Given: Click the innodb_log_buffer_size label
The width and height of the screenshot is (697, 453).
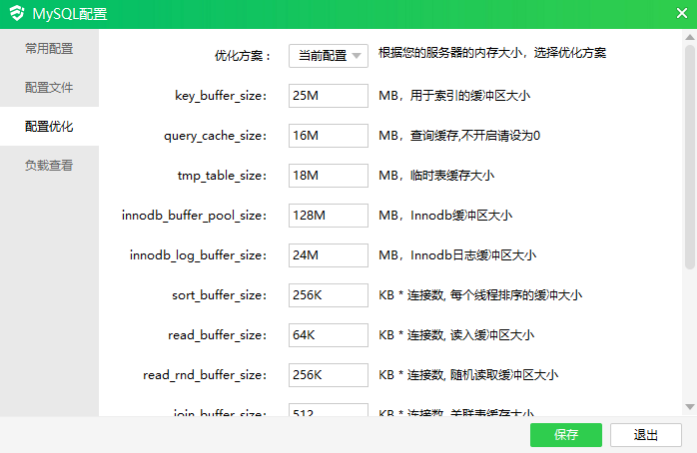Looking at the screenshot, I should coord(198,256).
